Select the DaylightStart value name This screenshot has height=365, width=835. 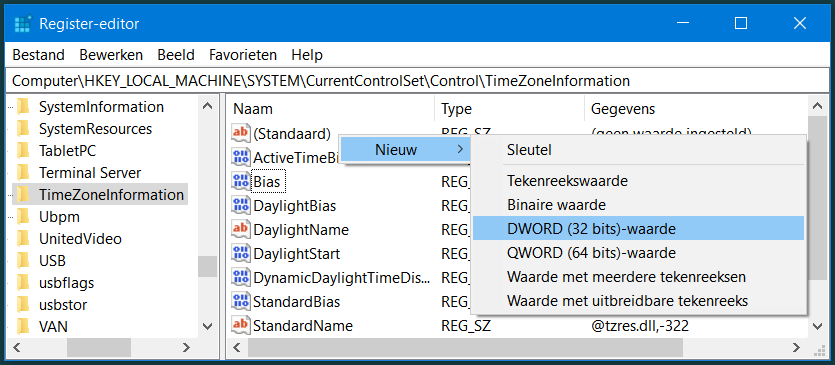pos(297,254)
